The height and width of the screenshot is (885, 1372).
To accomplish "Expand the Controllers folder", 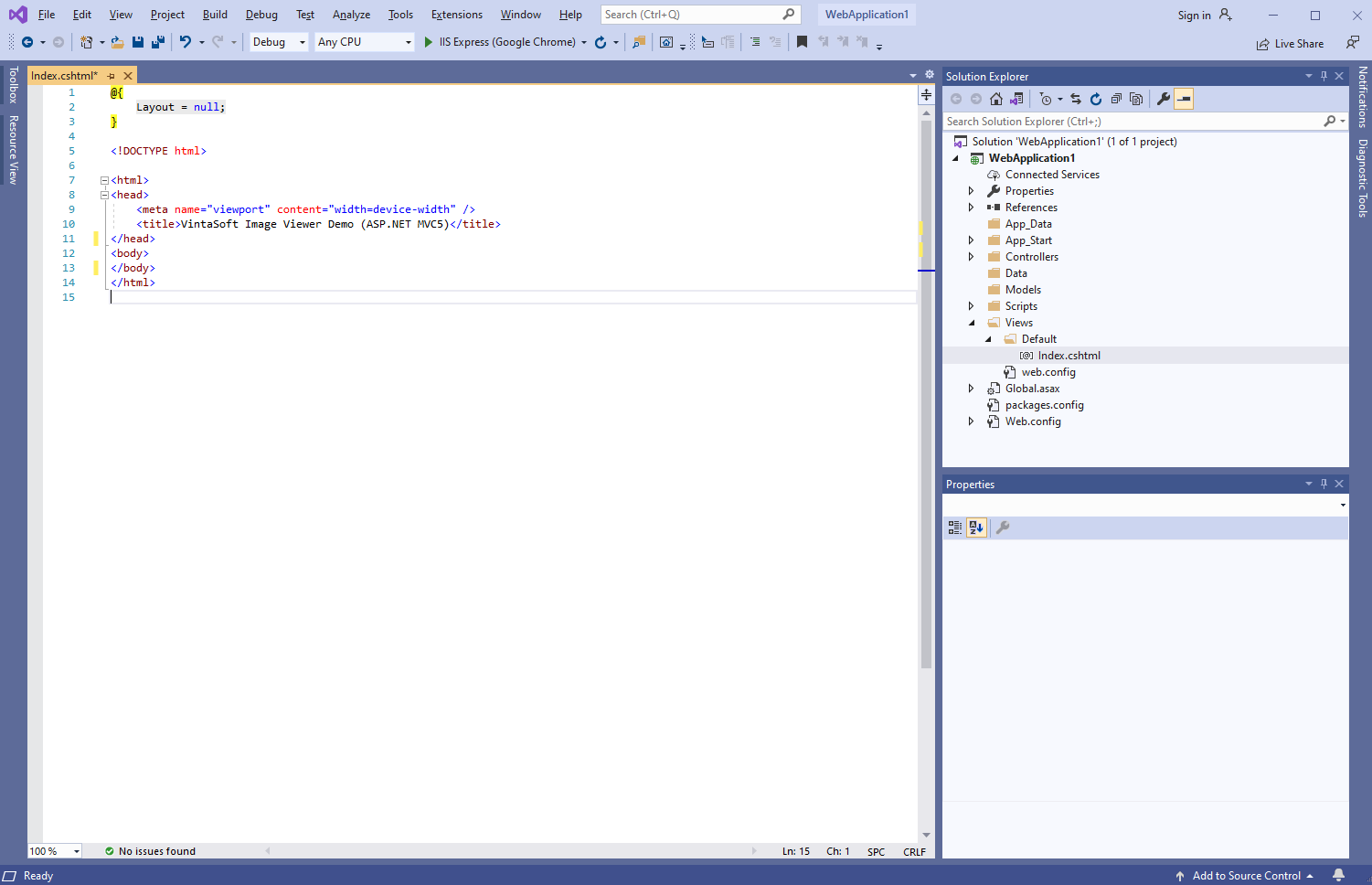I will [971, 257].
